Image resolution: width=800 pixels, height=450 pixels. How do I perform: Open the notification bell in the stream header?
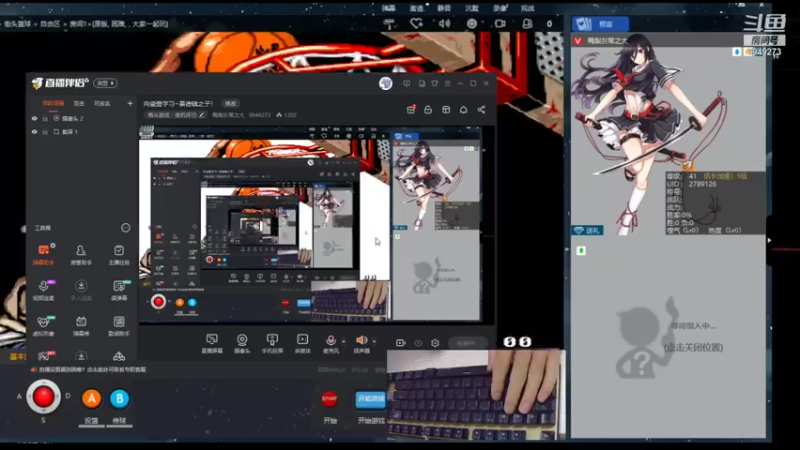(x=463, y=110)
